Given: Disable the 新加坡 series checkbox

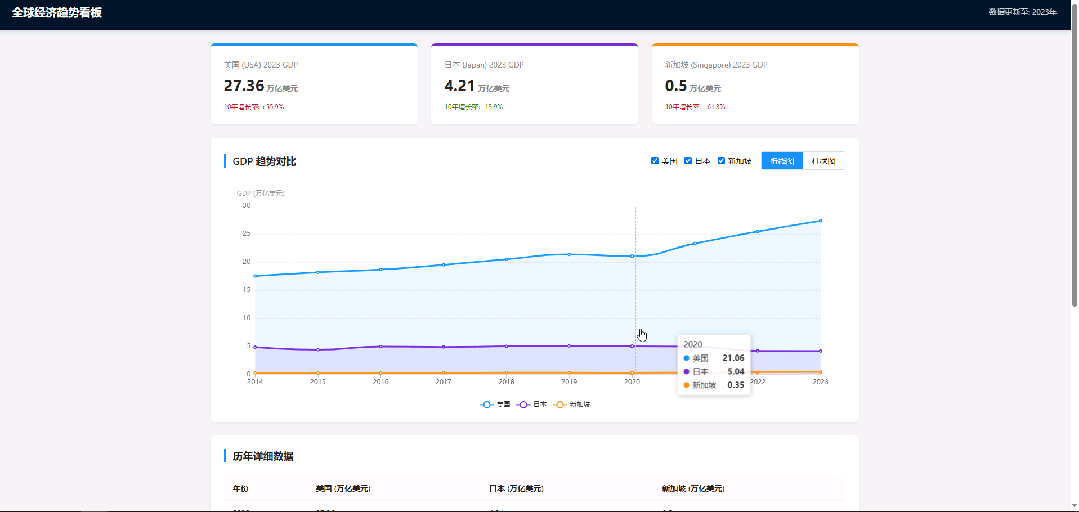Looking at the screenshot, I should click(x=722, y=161).
